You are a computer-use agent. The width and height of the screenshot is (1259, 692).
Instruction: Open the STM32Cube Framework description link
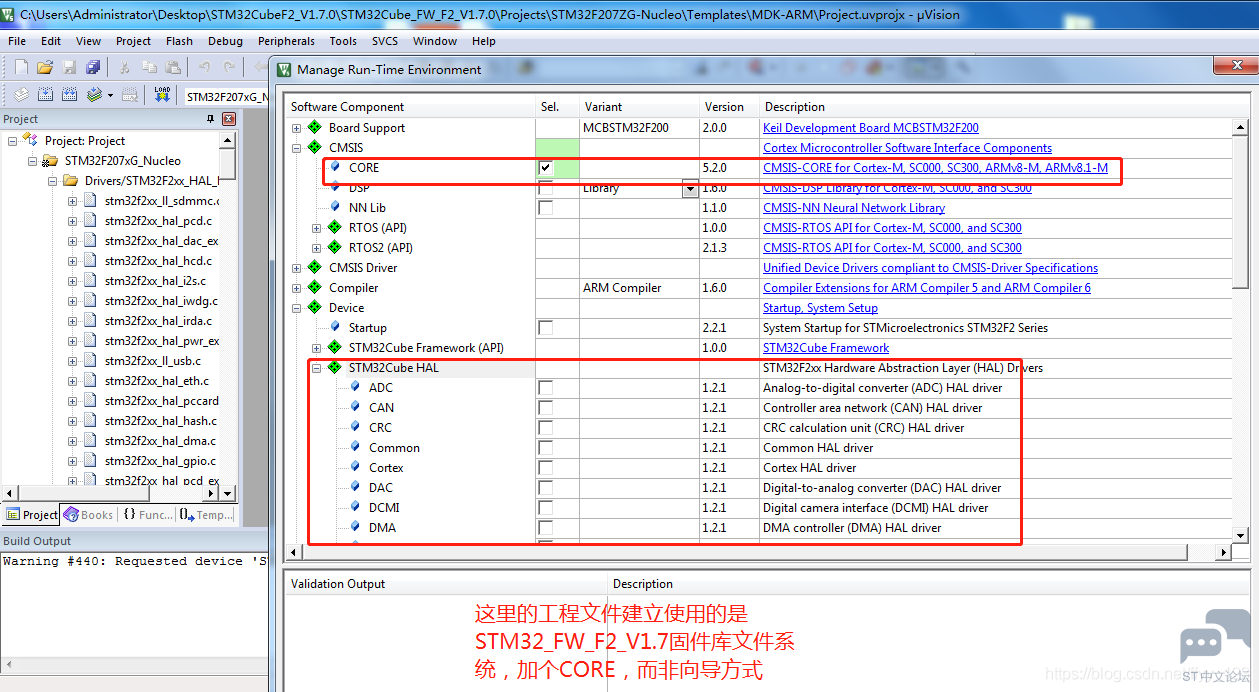click(825, 348)
